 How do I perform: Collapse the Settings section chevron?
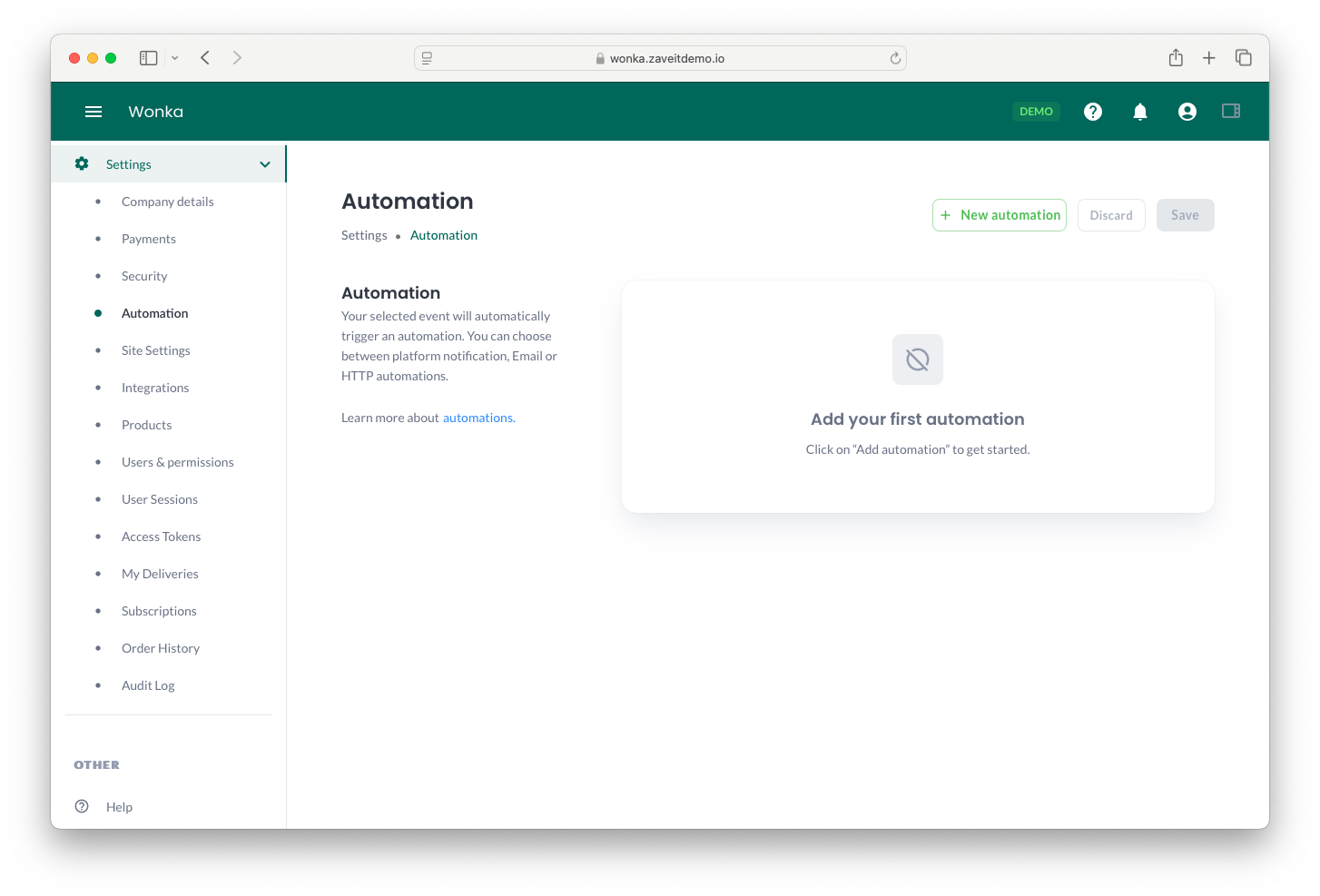[x=265, y=164]
